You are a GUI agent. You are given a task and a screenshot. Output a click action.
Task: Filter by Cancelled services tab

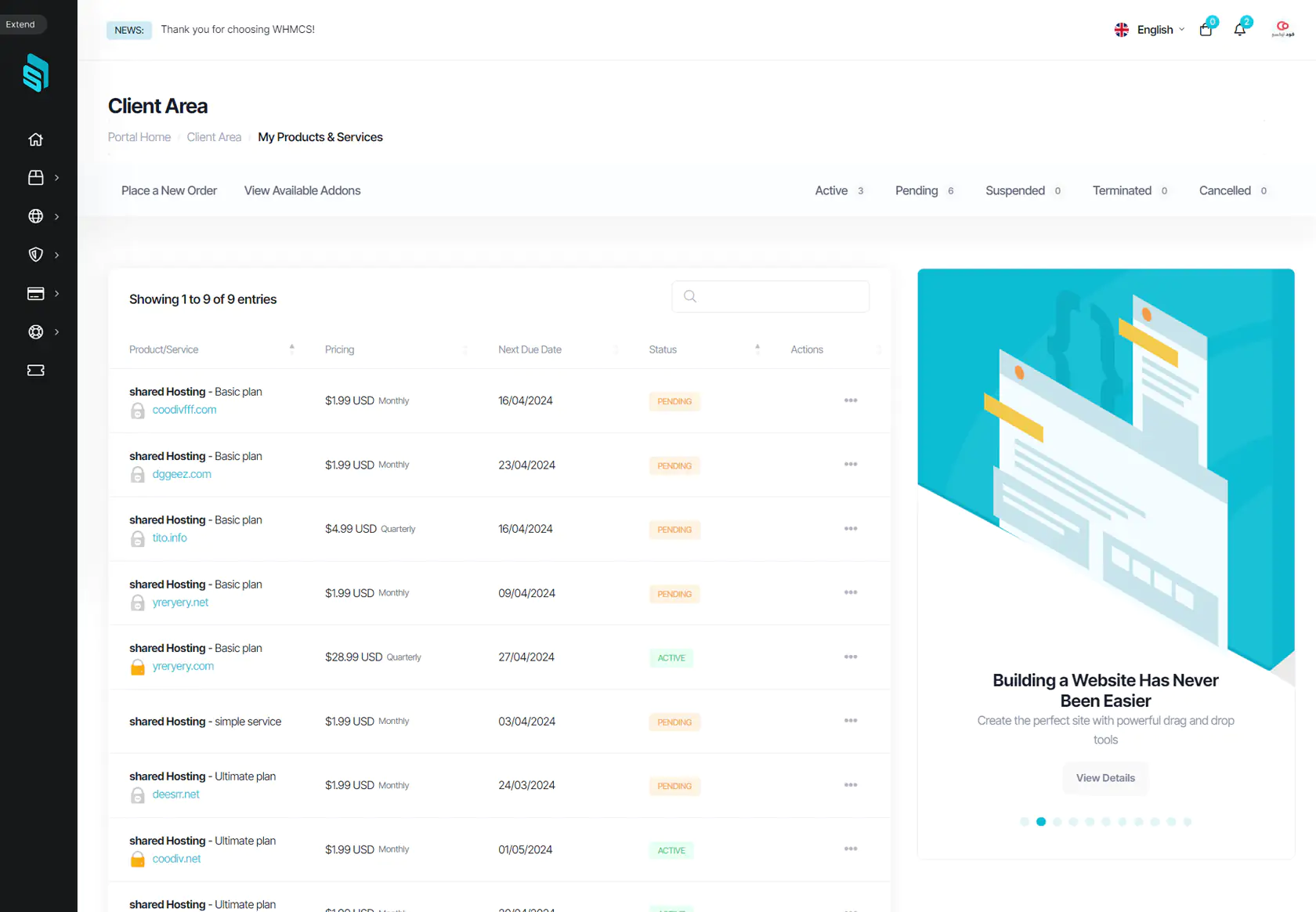(1233, 190)
